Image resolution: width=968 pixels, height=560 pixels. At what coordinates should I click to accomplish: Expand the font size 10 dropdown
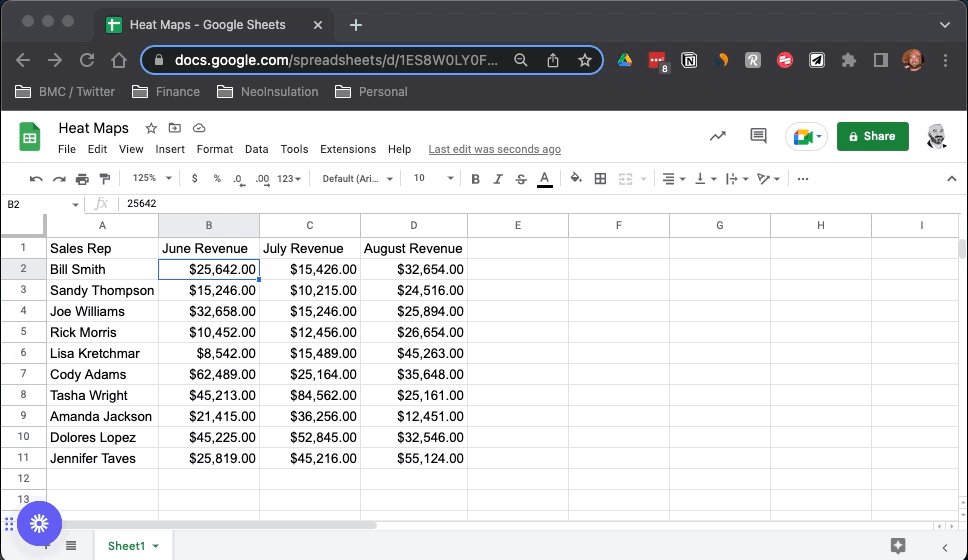(x=433, y=178)
